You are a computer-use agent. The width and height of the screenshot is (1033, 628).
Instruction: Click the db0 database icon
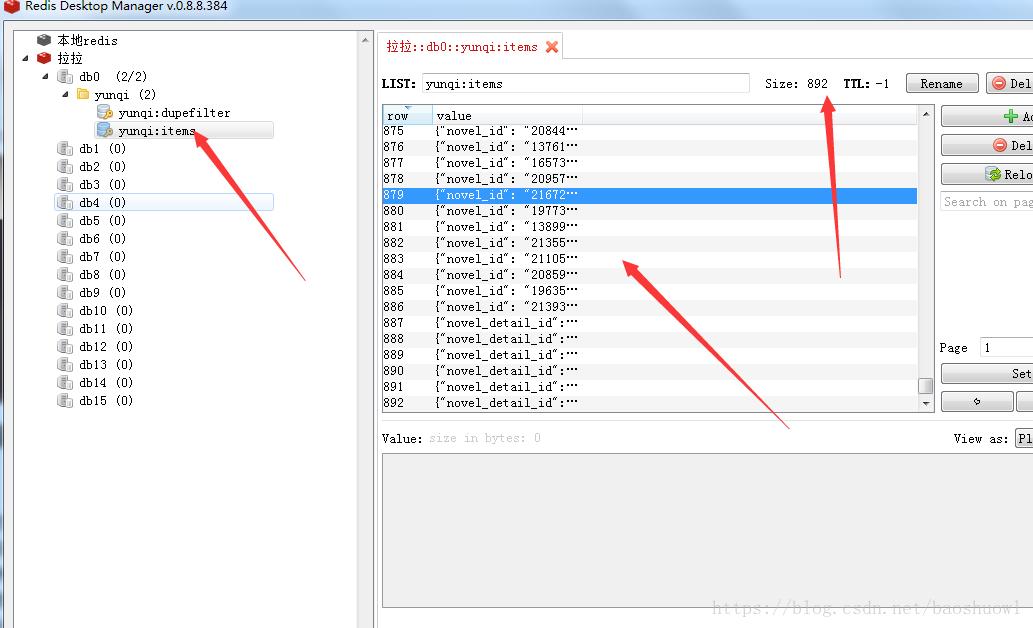click(x=65, y=77)
